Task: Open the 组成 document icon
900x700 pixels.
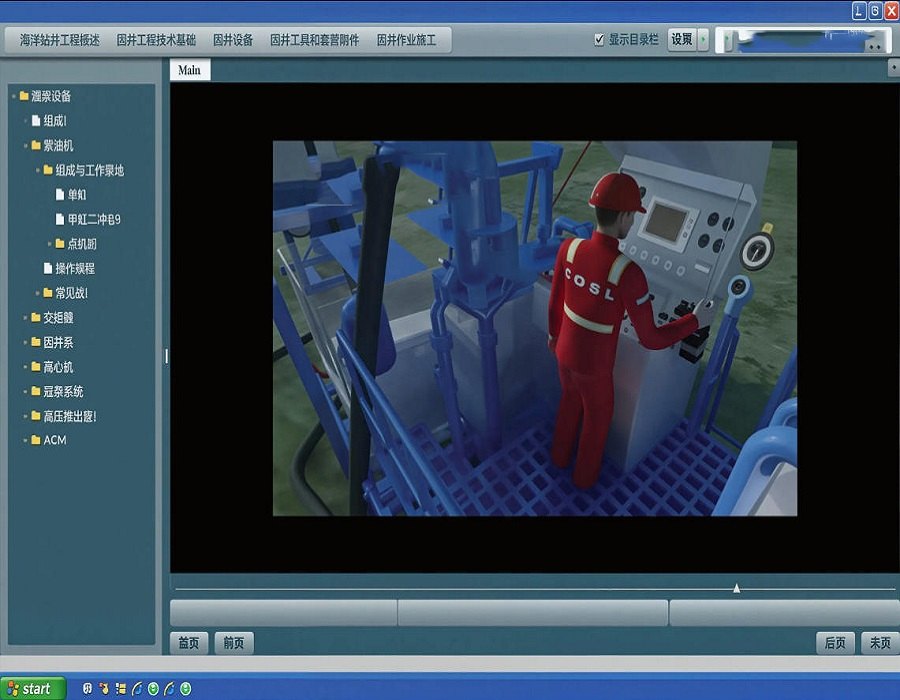Action: pos(36,120)
